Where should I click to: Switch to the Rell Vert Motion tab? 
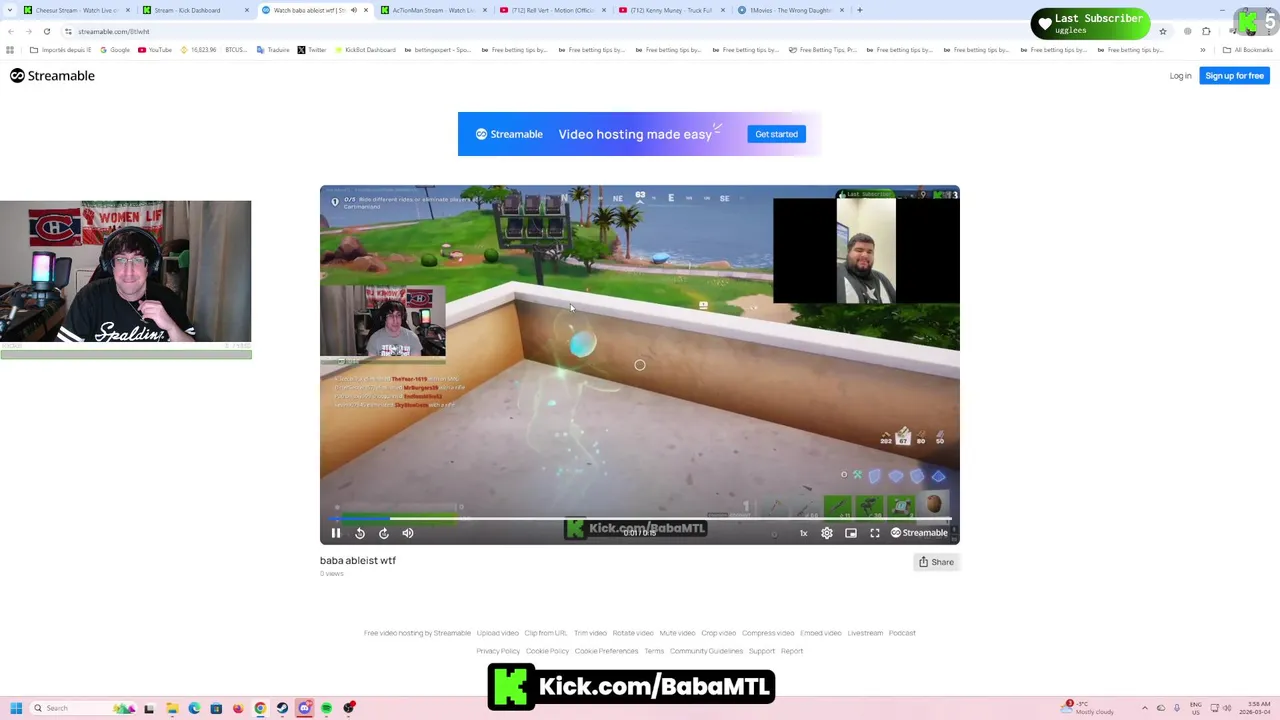(x=553, y=10)
